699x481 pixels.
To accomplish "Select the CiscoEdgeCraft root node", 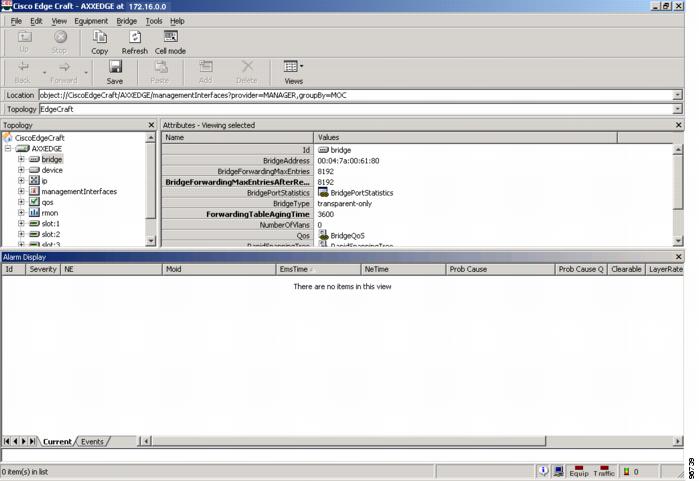I will [x=39, y=138].
